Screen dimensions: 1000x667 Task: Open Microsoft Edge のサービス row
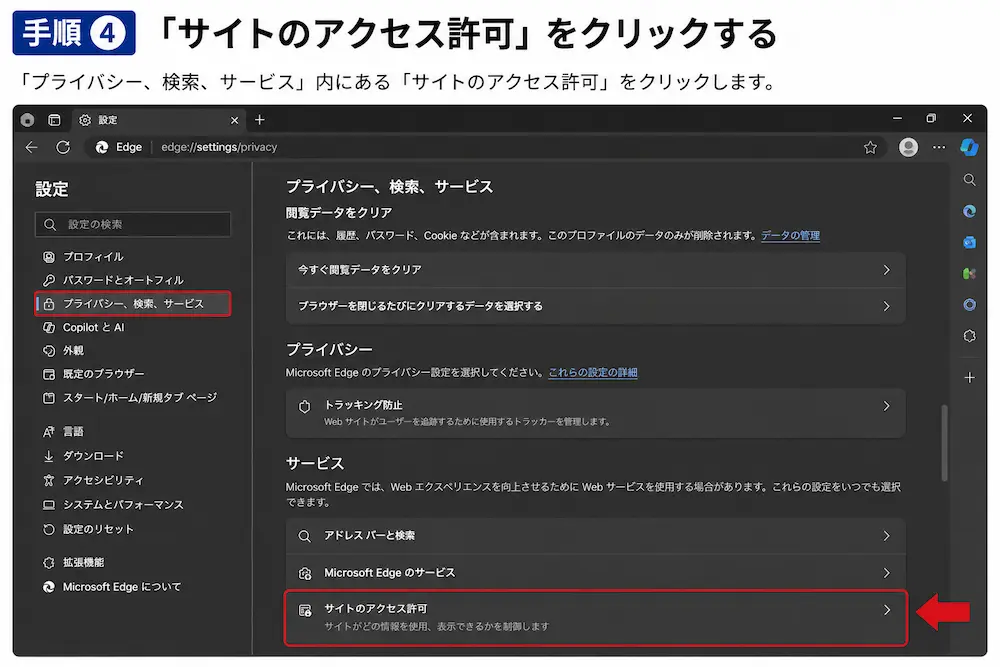[595, 573]
